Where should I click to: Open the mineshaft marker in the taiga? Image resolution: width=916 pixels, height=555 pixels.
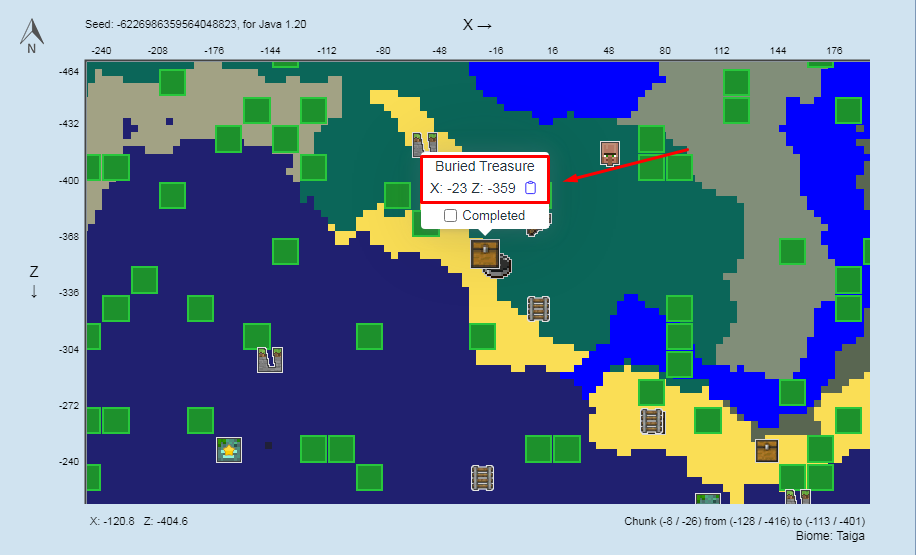[538, 309]
